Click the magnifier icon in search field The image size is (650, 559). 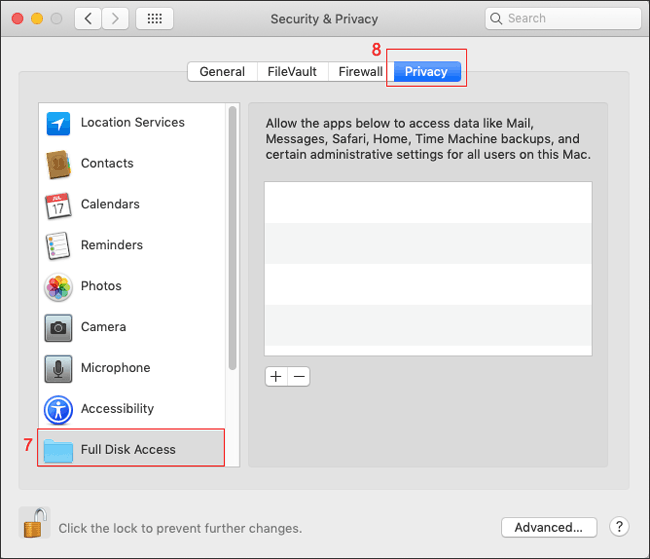click(496, 19)
